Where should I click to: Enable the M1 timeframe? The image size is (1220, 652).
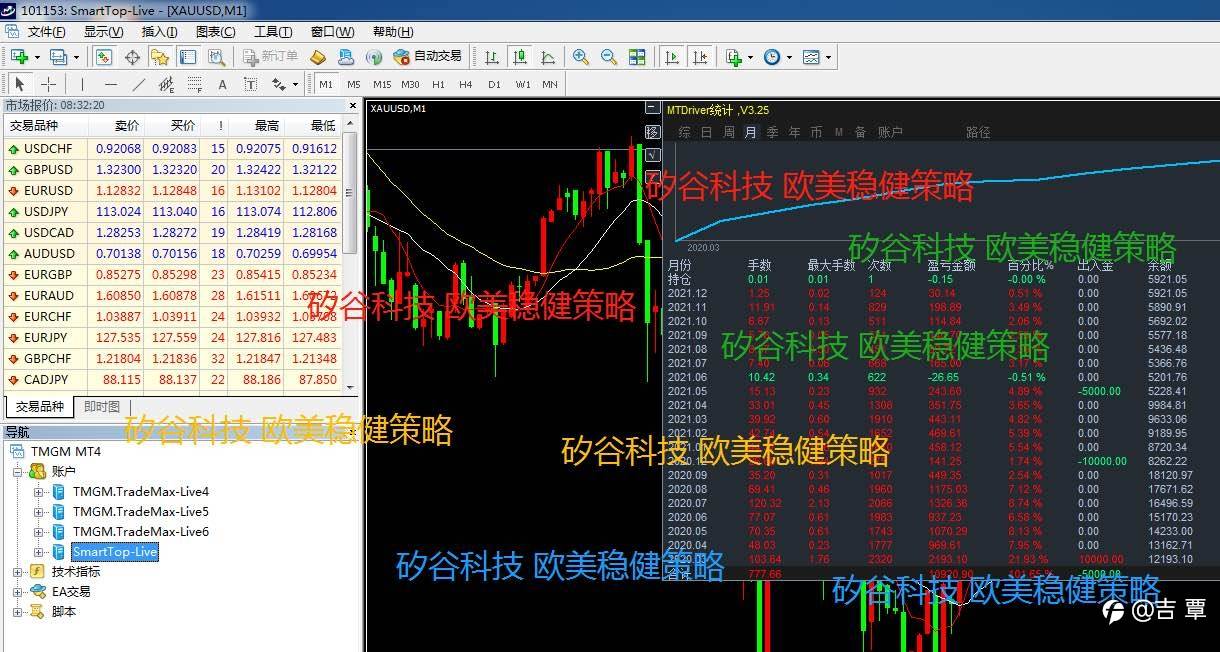[326, 85]
